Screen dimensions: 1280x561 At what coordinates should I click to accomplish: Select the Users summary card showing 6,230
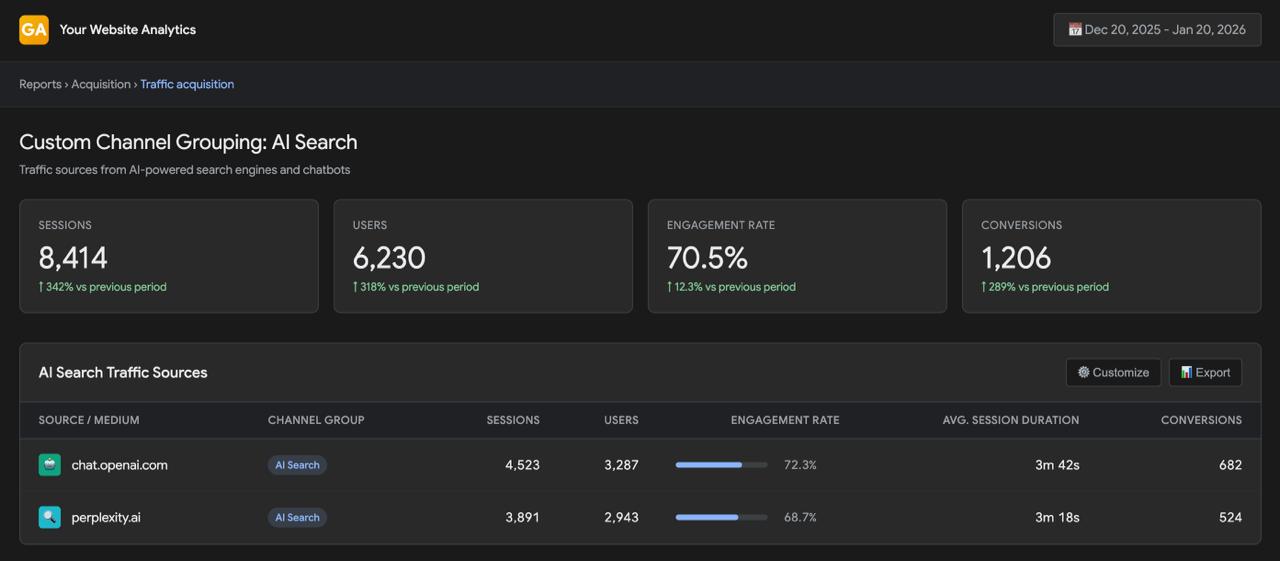(x=483, y=256)
